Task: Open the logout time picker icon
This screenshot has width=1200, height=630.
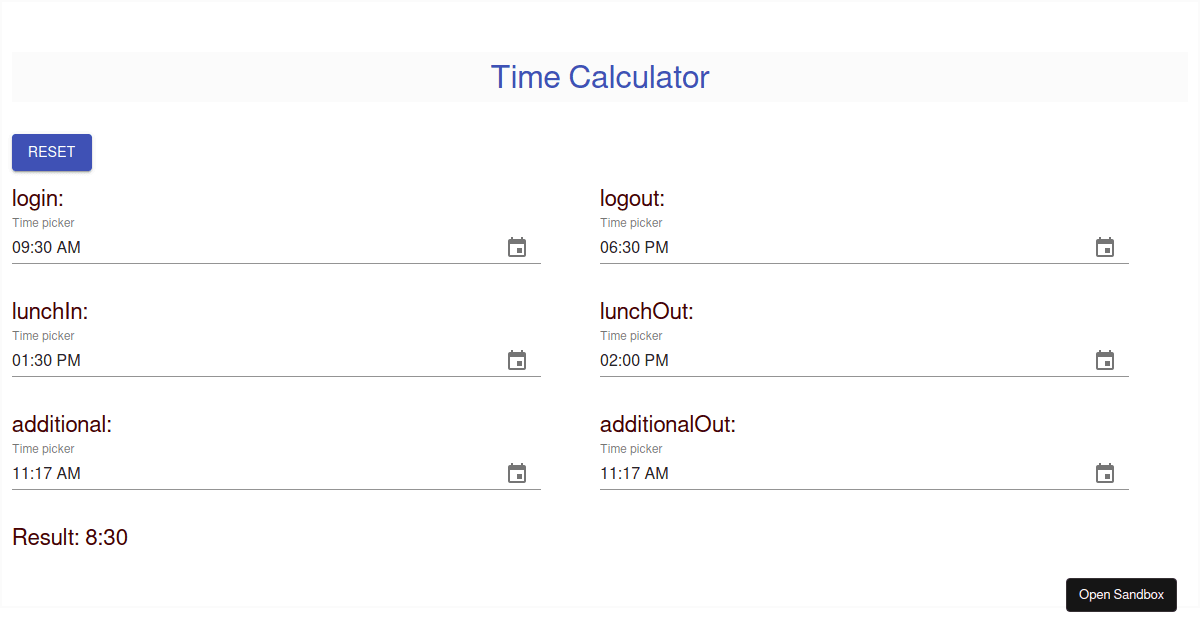Action: click(1105, 247)
